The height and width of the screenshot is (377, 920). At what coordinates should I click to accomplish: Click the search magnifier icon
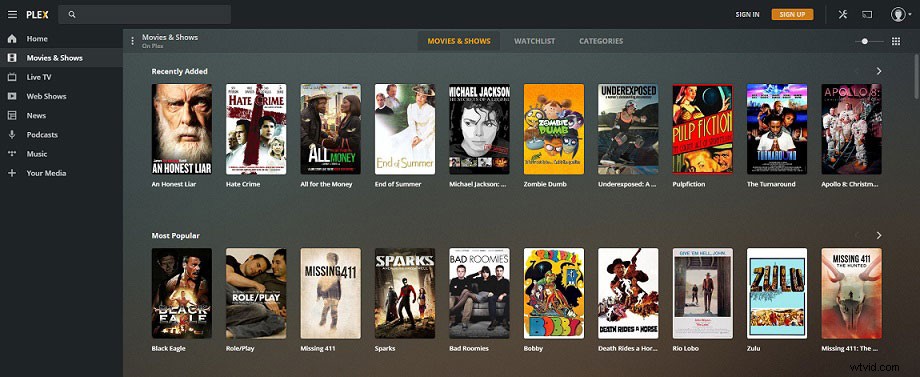[72, 15]
